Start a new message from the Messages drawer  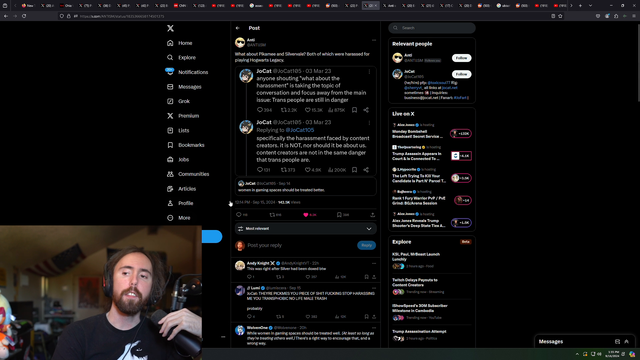coord(617,342)
